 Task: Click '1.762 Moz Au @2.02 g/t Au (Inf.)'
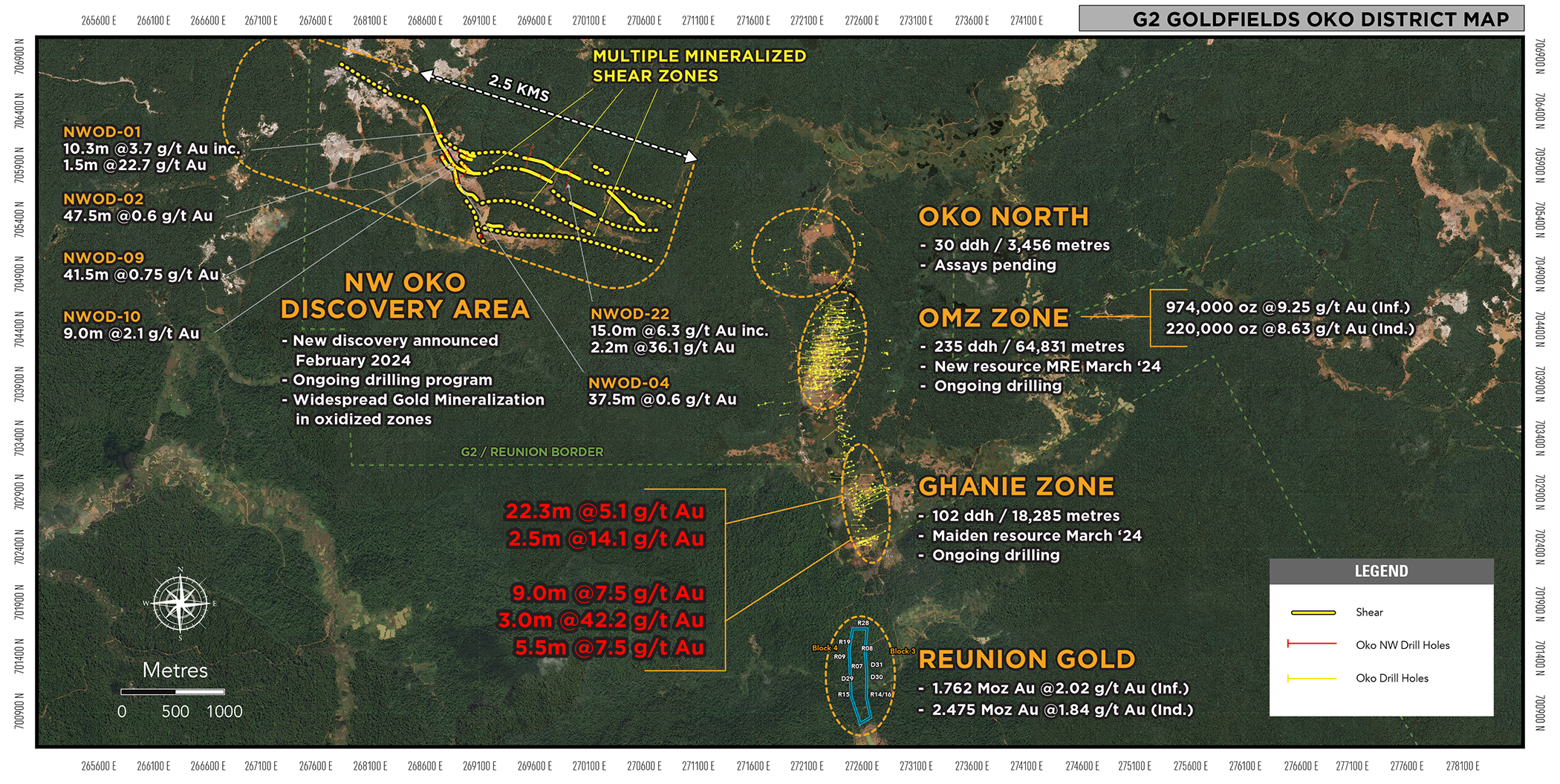tap(1054, 689)
